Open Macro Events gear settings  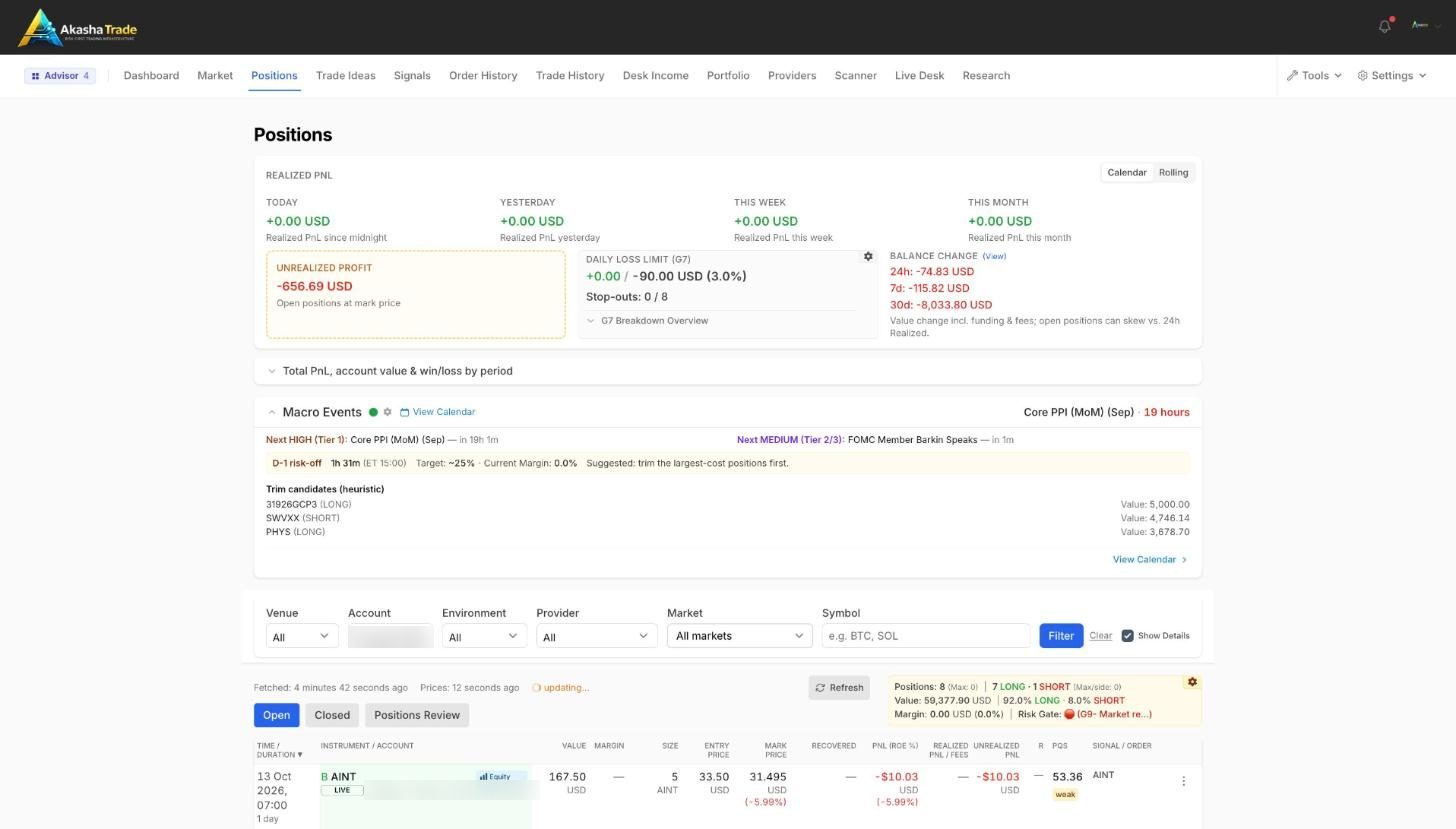coord(388,412)
